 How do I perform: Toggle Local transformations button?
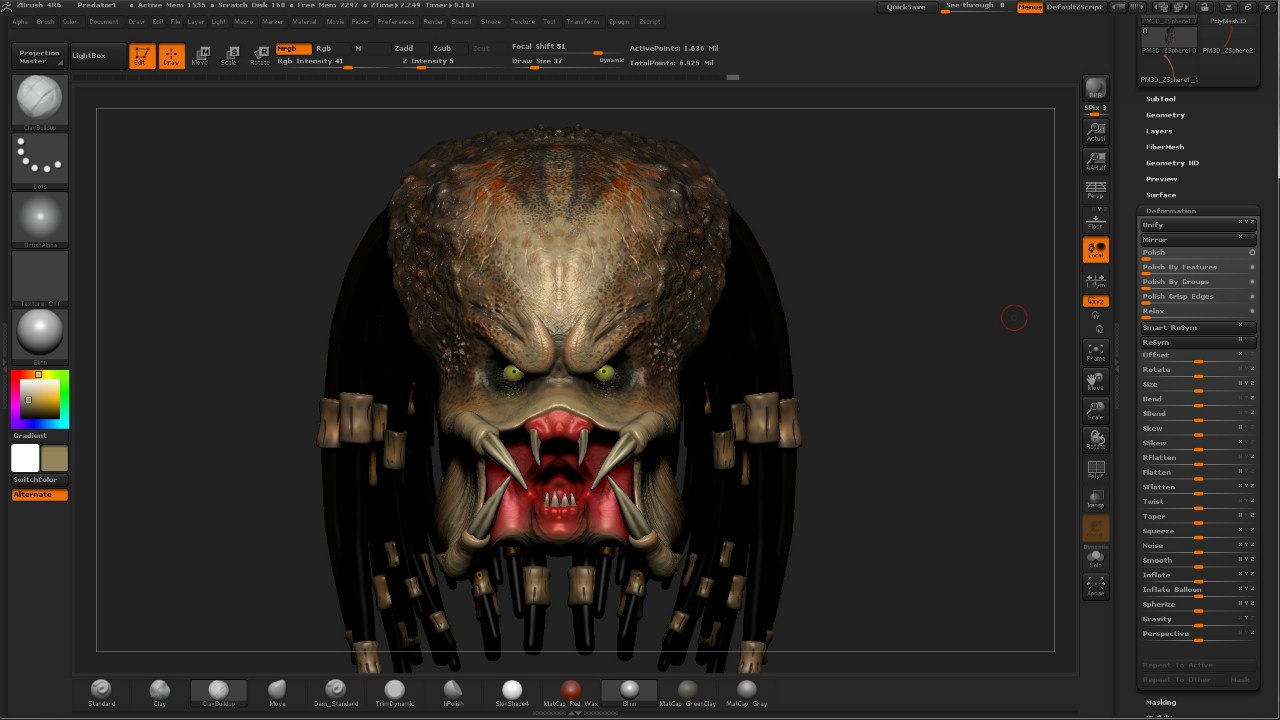1096,249
